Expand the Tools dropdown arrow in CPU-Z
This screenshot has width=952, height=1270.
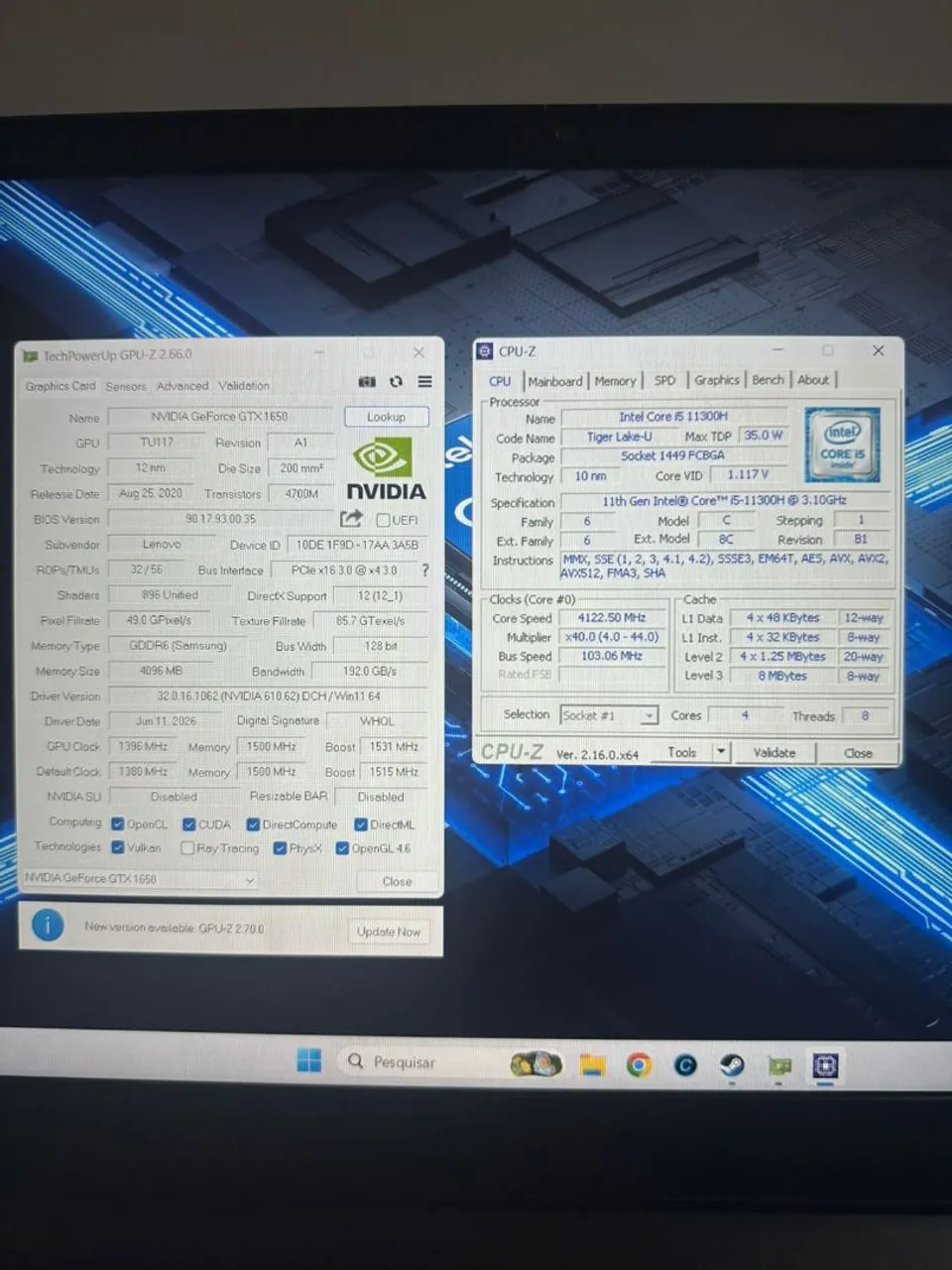tap(722, 752)
